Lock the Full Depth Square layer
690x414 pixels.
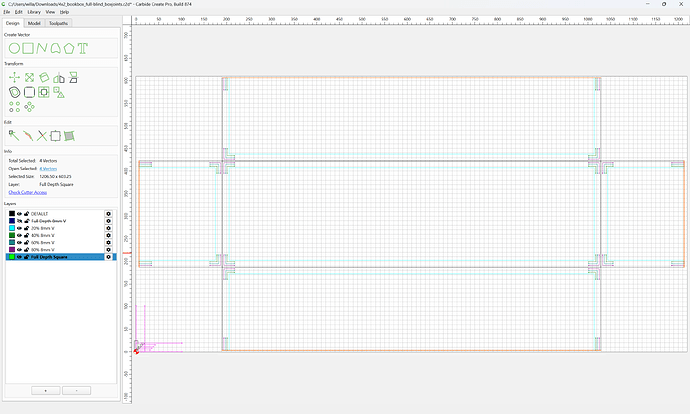pyautogui.click(x=26, y=257)
